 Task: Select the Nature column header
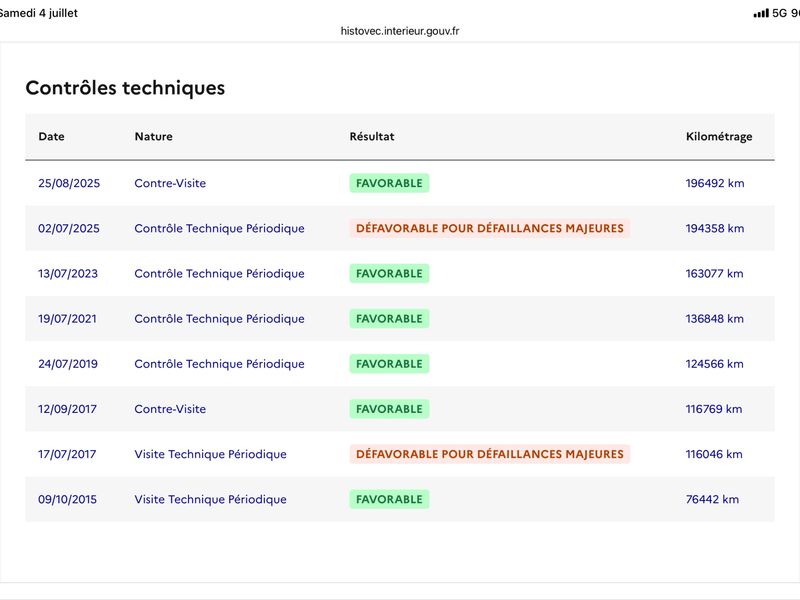point(154,137)
